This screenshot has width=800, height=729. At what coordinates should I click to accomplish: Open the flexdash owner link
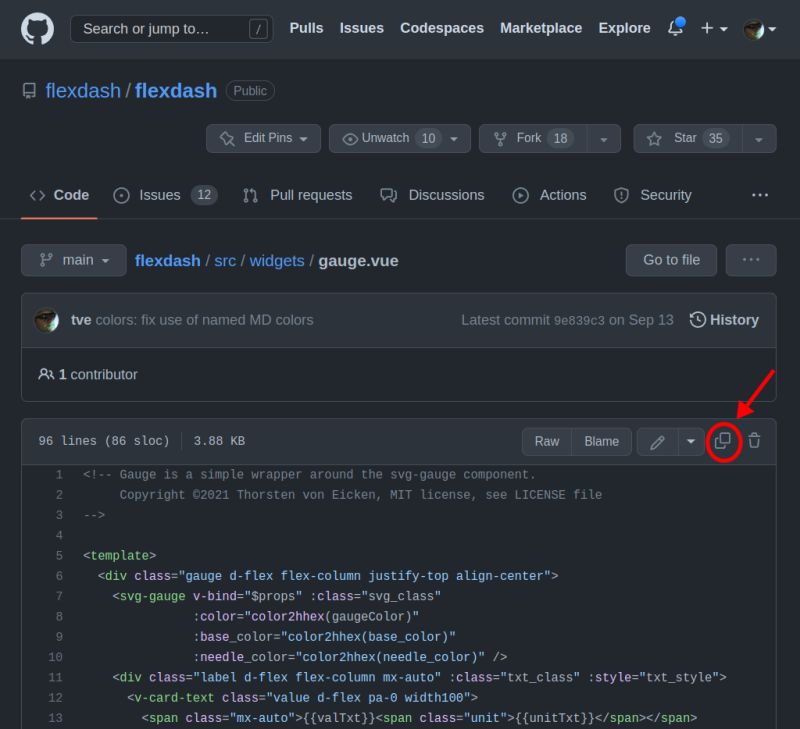click(x=83, y=91)
